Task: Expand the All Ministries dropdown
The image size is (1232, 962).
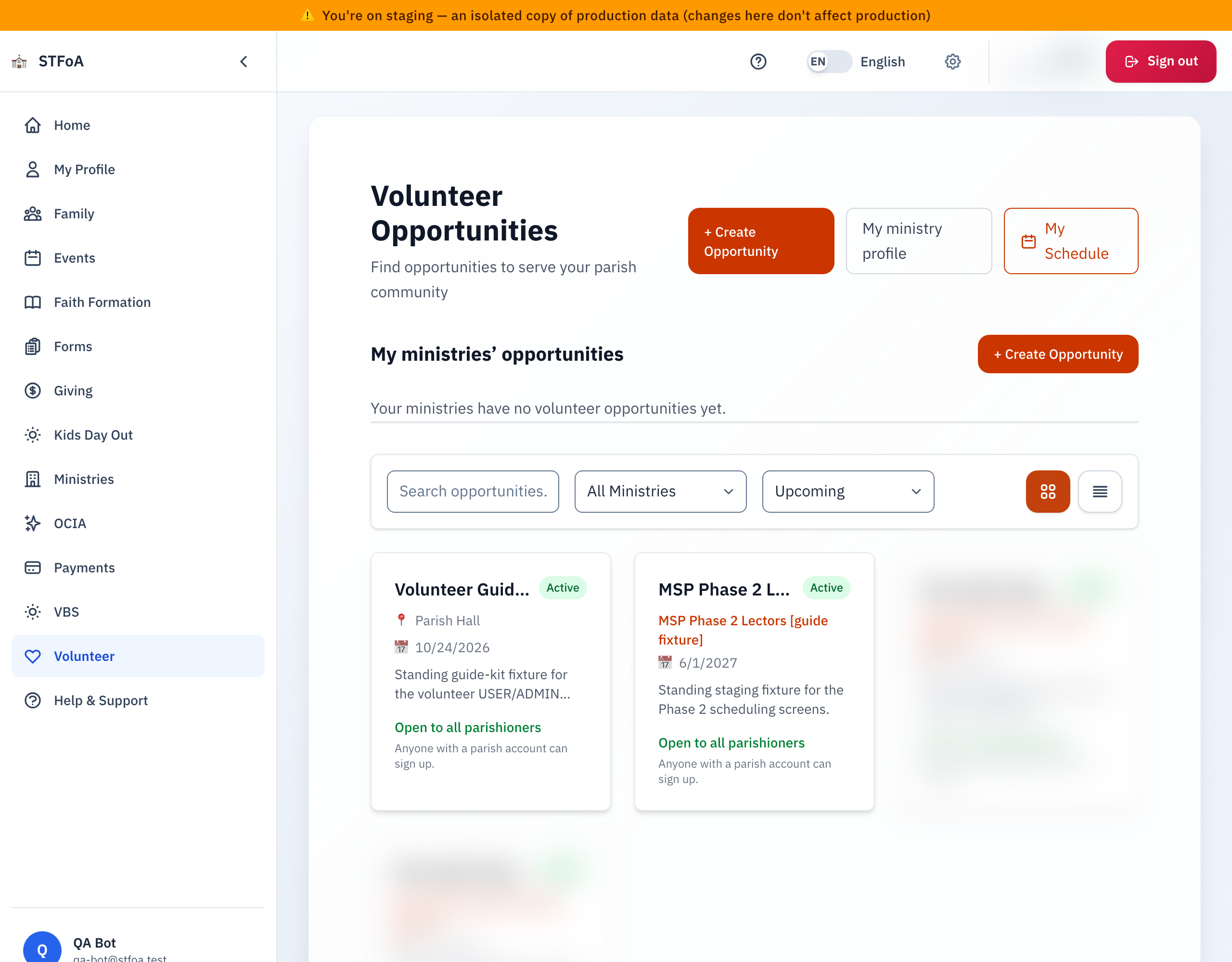Action: [x=660, y=491]
